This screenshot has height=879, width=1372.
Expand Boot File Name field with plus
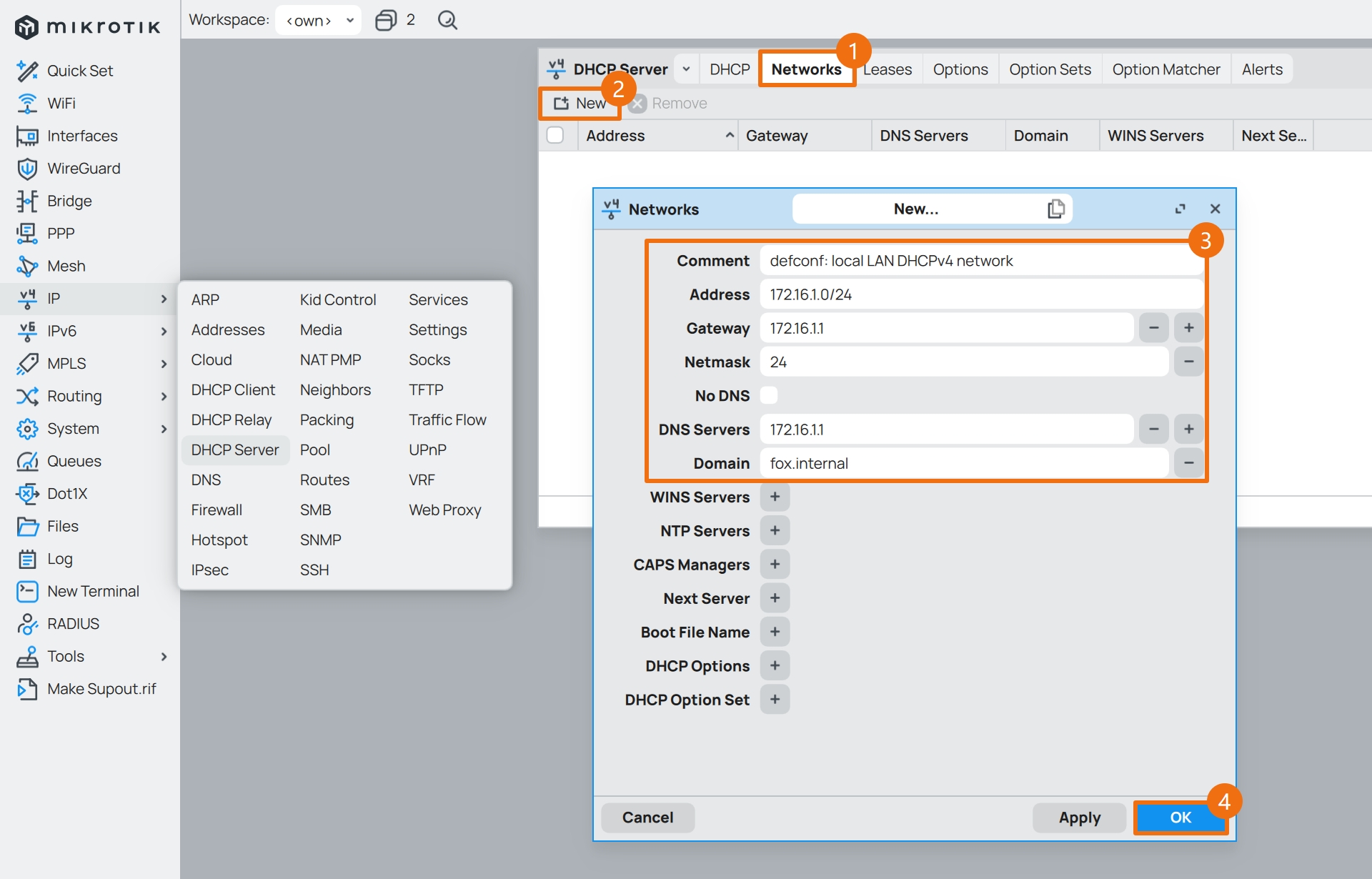(x=775, y=632)
